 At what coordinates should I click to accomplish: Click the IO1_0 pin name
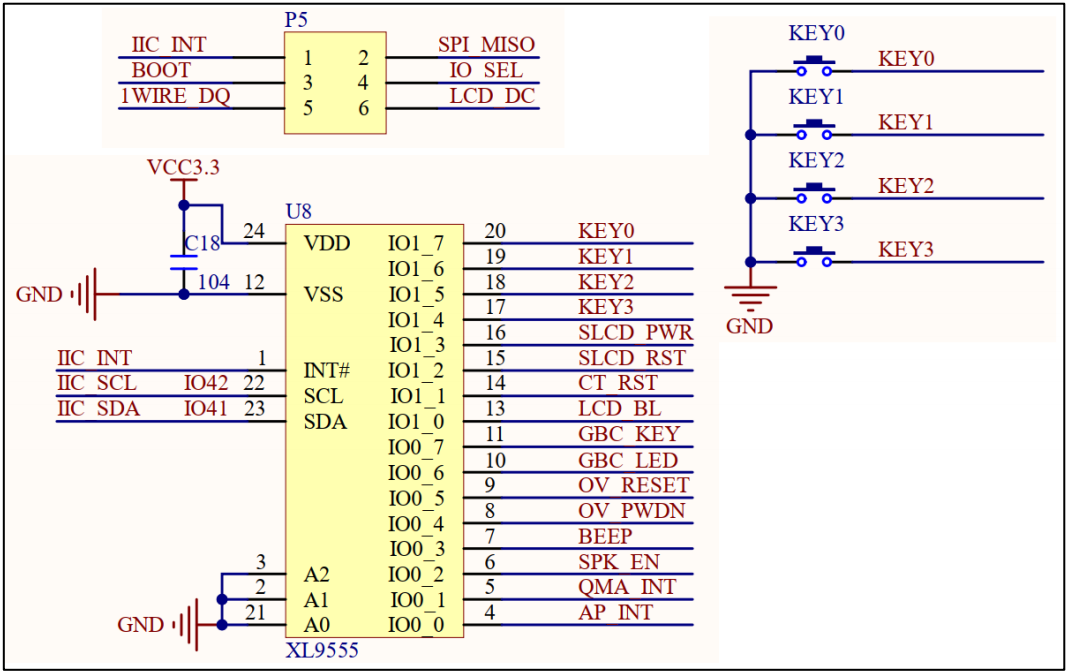(416, 422)
